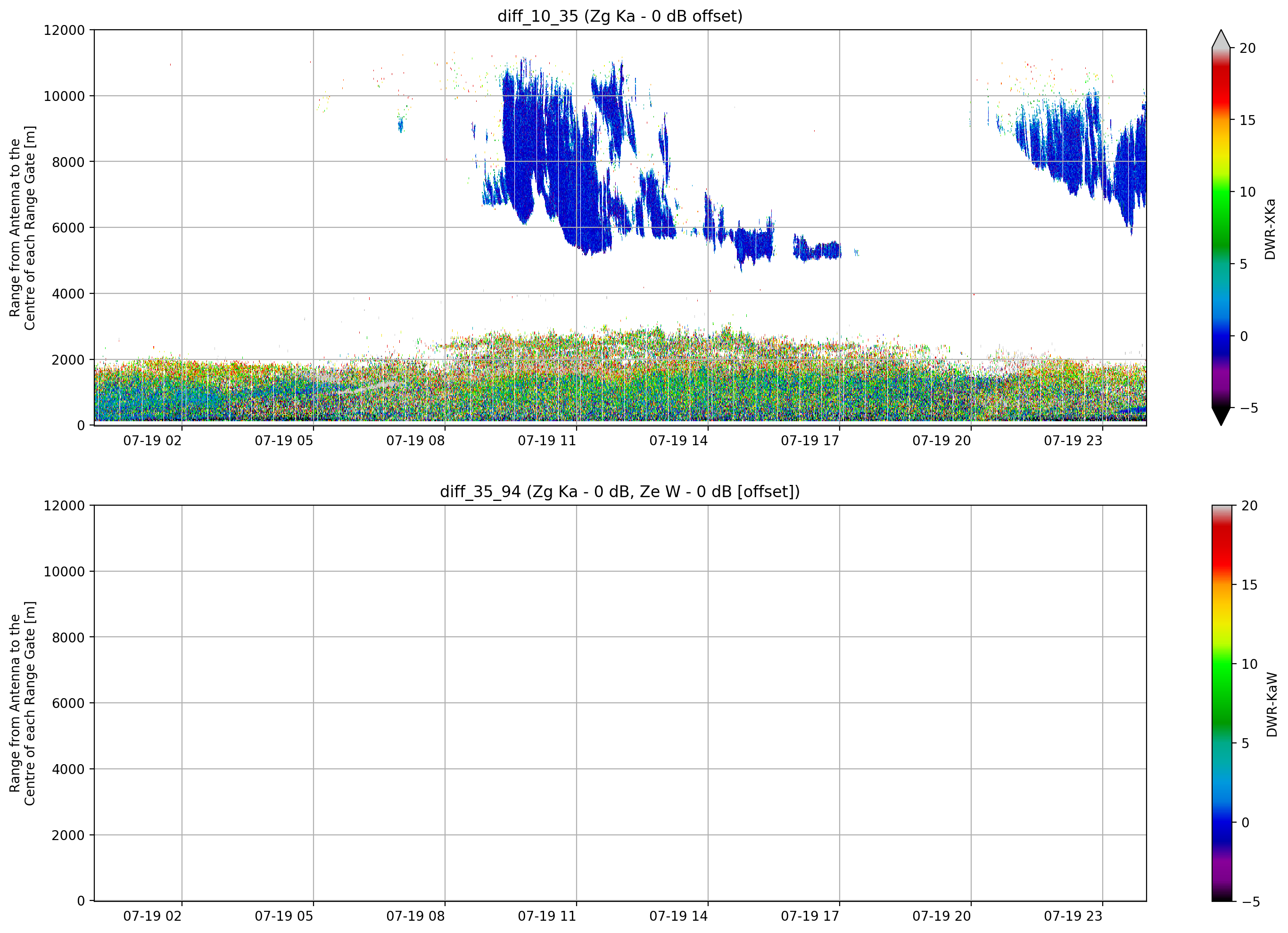Screen dimensions: 1288x933
Task: Click the top plot '07-19 17' x-axis label
Action: coord(810,441)
